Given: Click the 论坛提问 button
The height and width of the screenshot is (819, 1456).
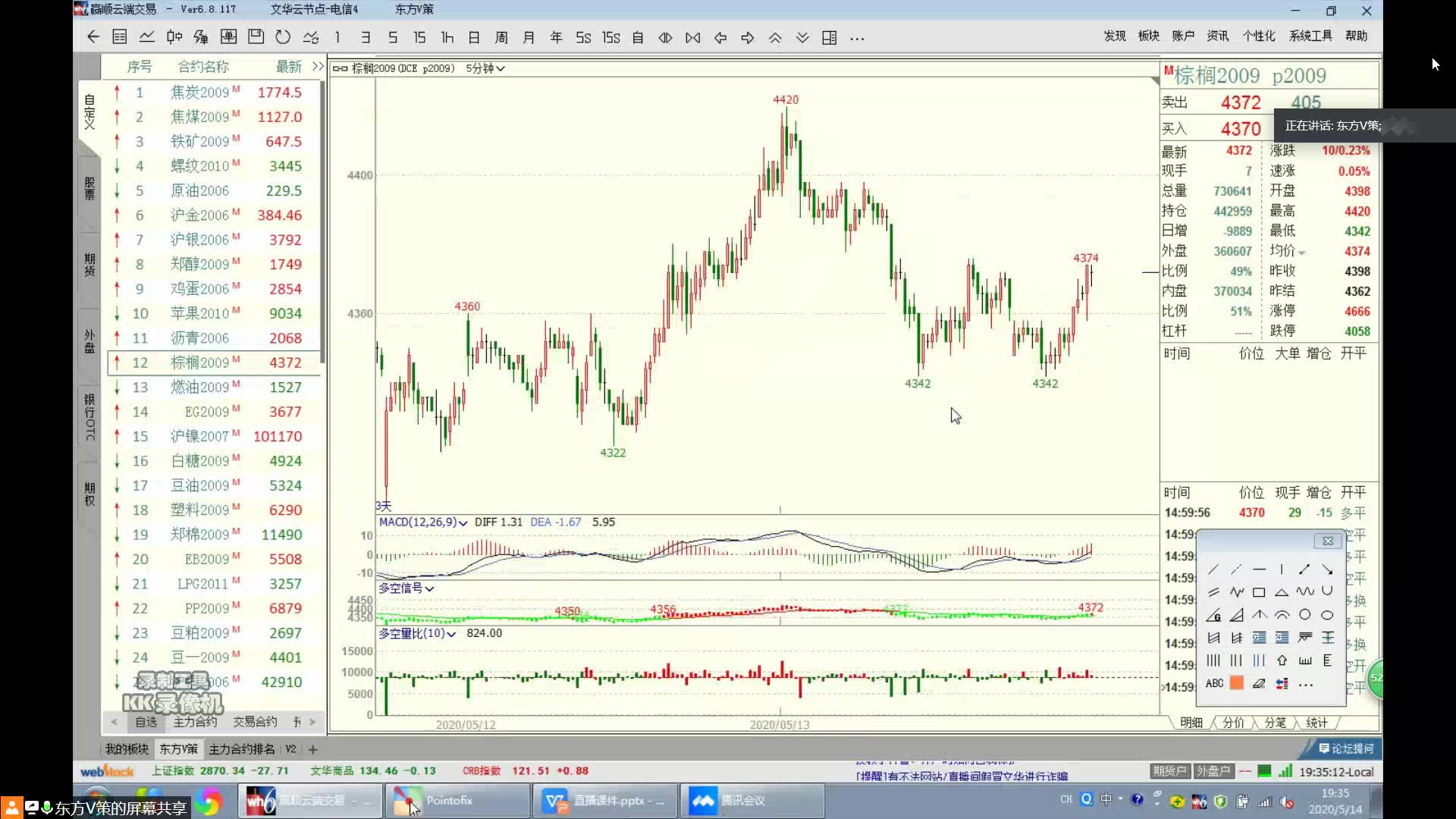Looking at the screenshot, I should [x=1347, y=748].
